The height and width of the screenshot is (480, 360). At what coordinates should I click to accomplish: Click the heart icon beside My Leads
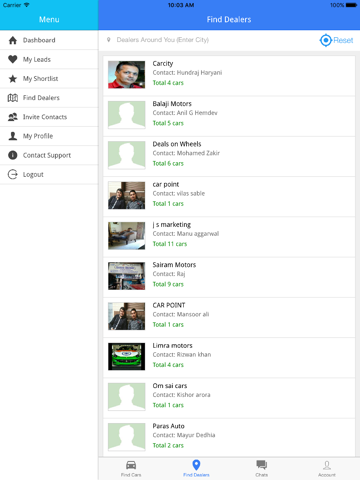click(13, 59)
